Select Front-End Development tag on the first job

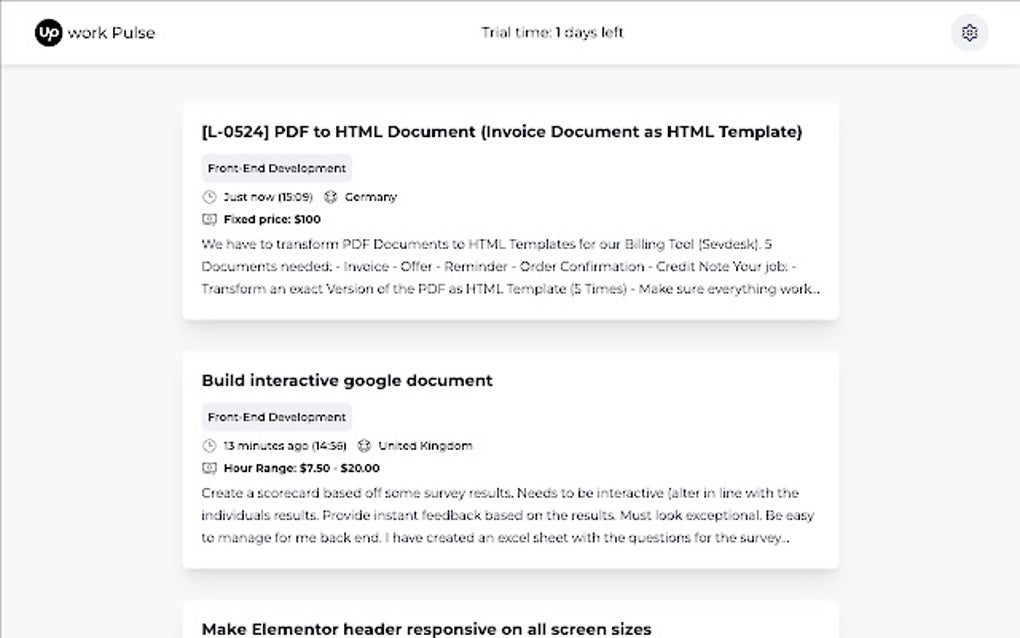coord(276,168)
